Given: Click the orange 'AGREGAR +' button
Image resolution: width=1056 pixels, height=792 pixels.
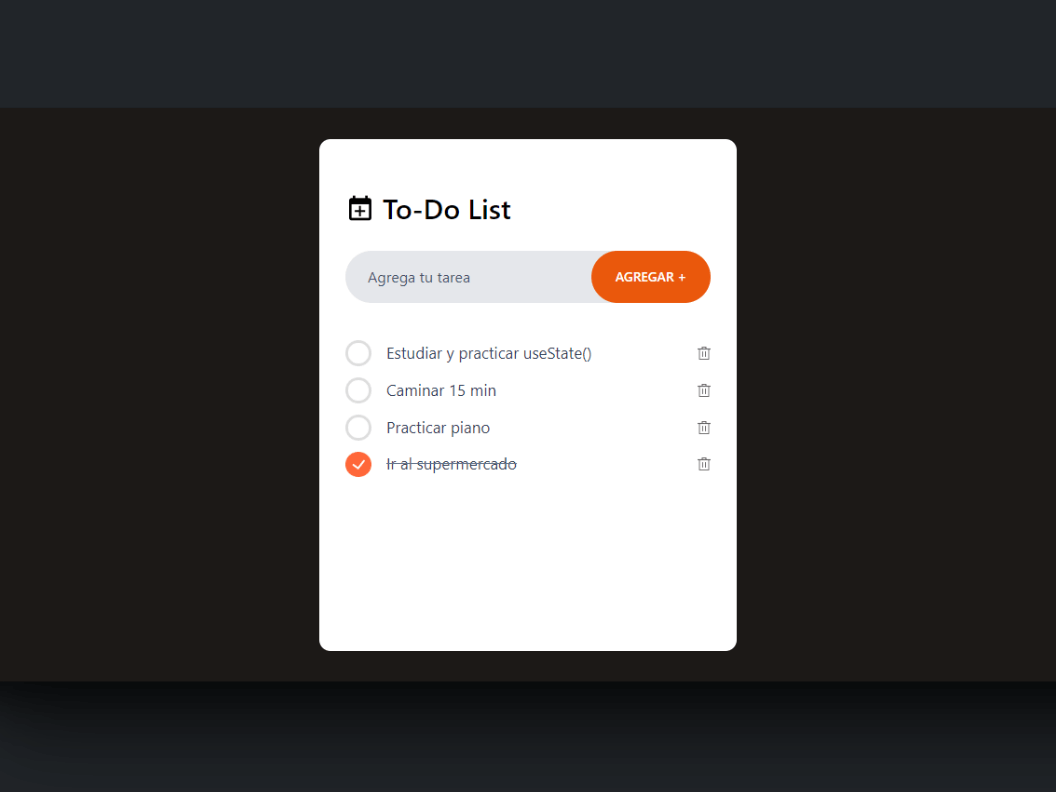Looking at the screenshot, I should click(651, 277).
